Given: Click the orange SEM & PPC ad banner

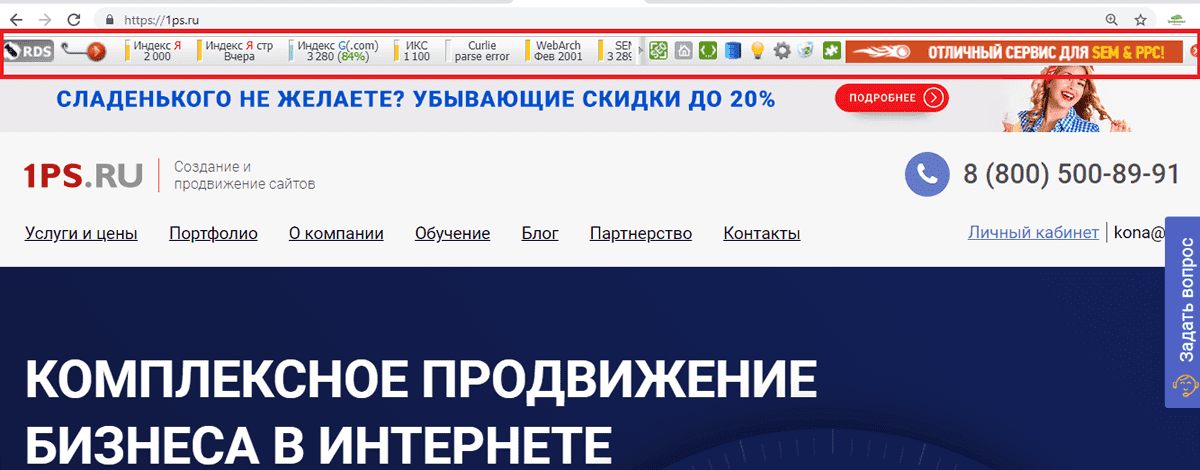Looking at the screenshot, I should [x=1016, y=51].
